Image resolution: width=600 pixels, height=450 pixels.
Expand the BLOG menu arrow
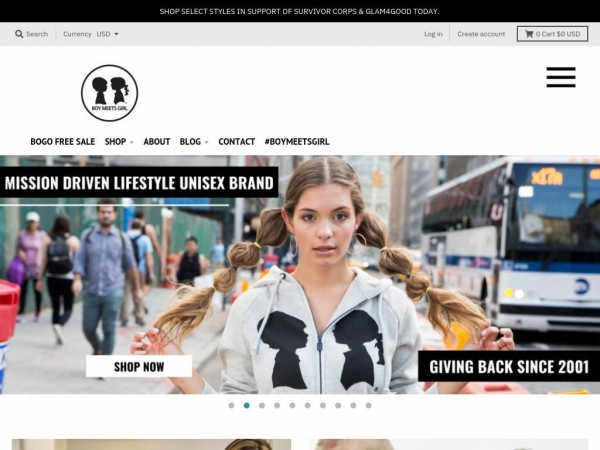click(x=206, y=142)
